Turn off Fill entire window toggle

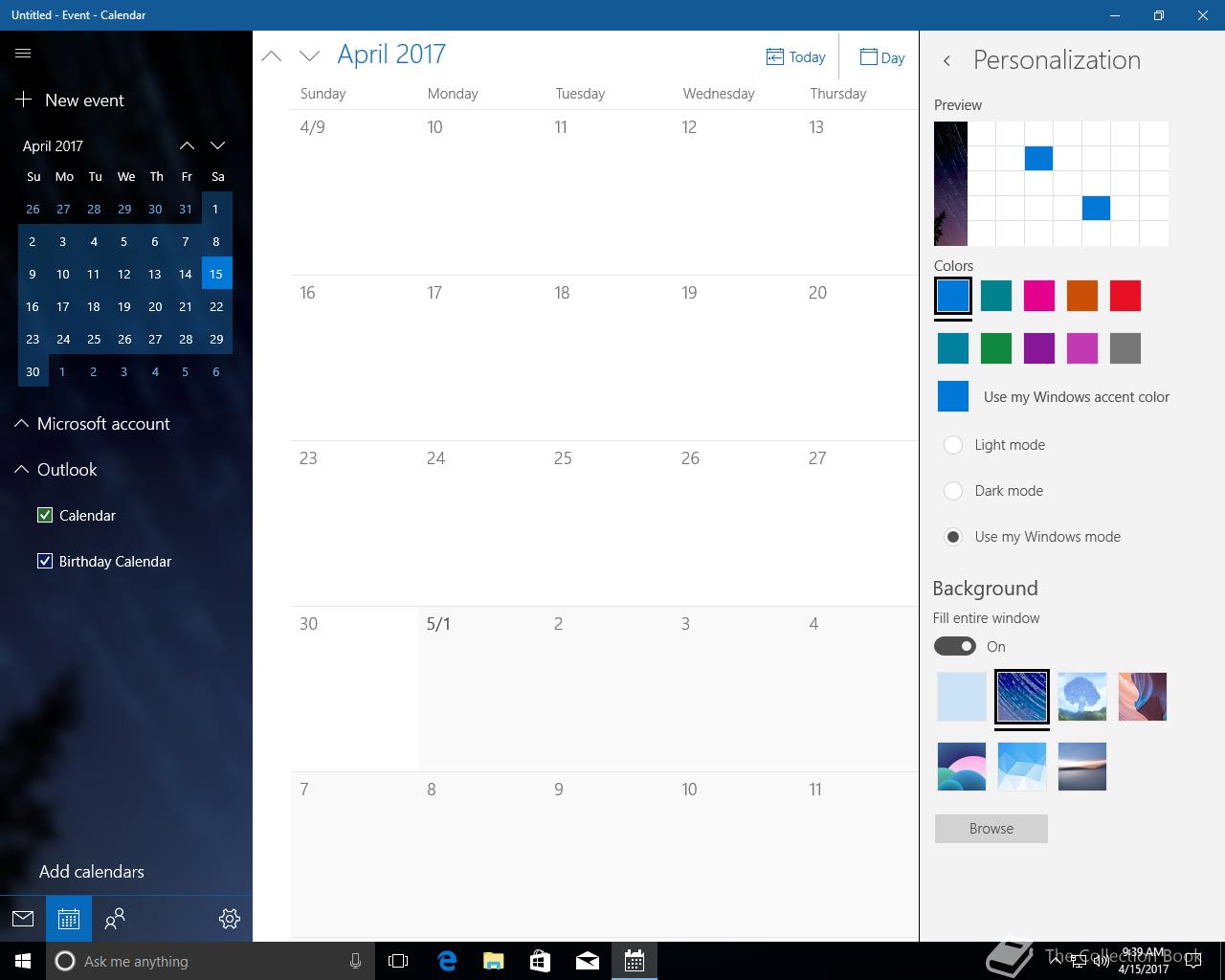tap(955, 646)
